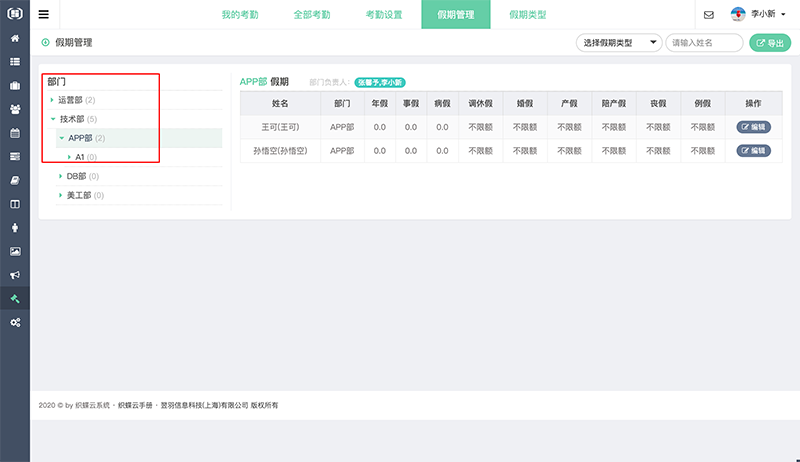Edit 王可's leave row

(x=753, y=127)
